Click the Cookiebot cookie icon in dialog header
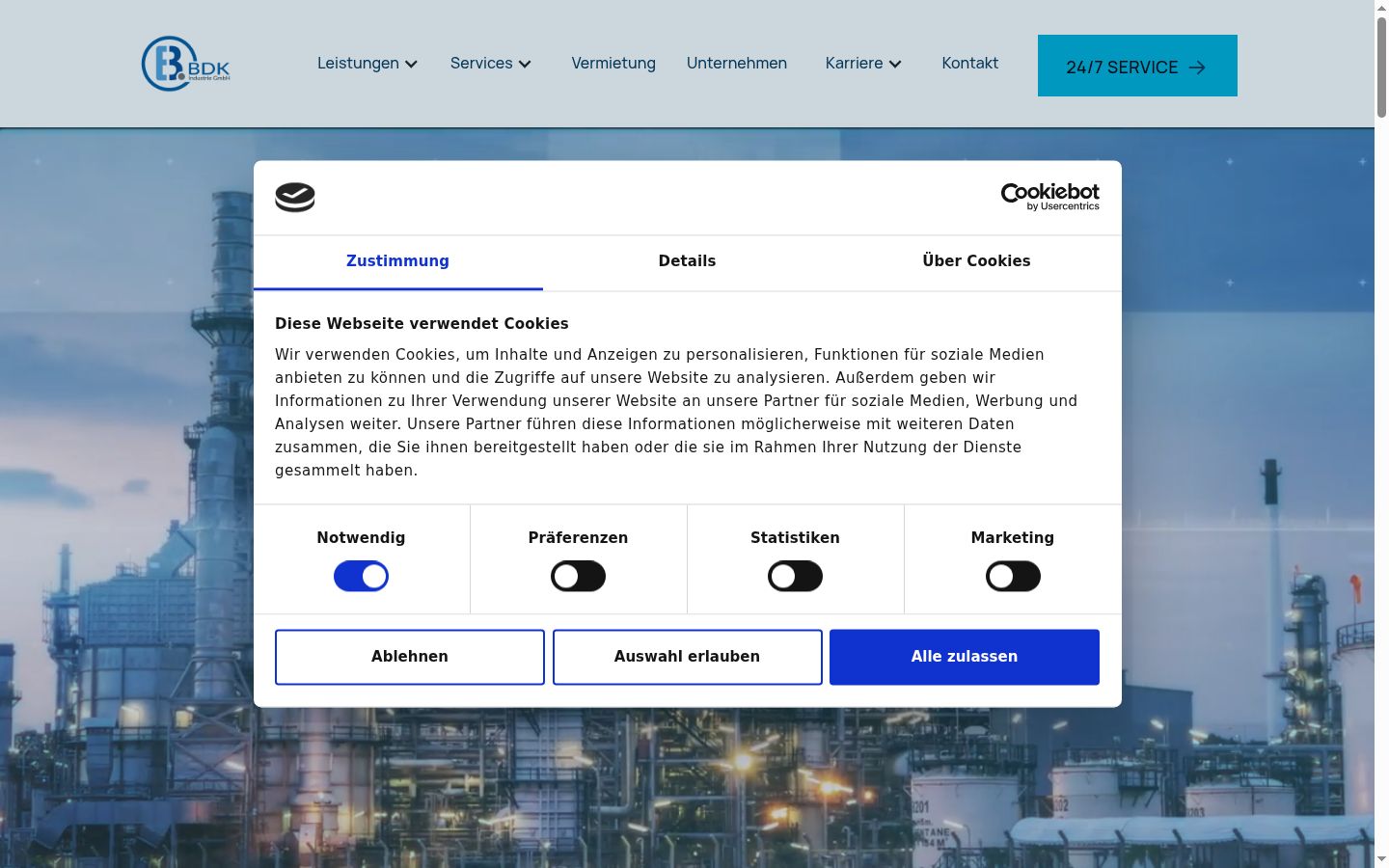This screenshot has width=1389, height=868. point(295,198)
